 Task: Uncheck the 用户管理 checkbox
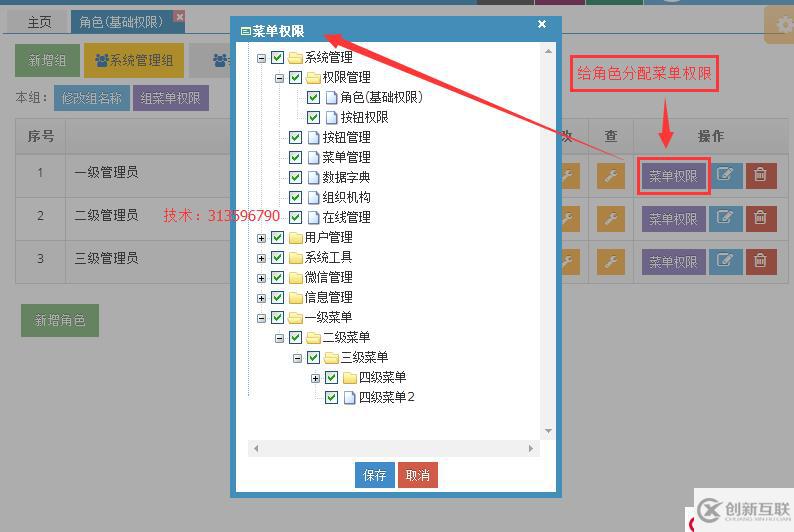(277, 238)
